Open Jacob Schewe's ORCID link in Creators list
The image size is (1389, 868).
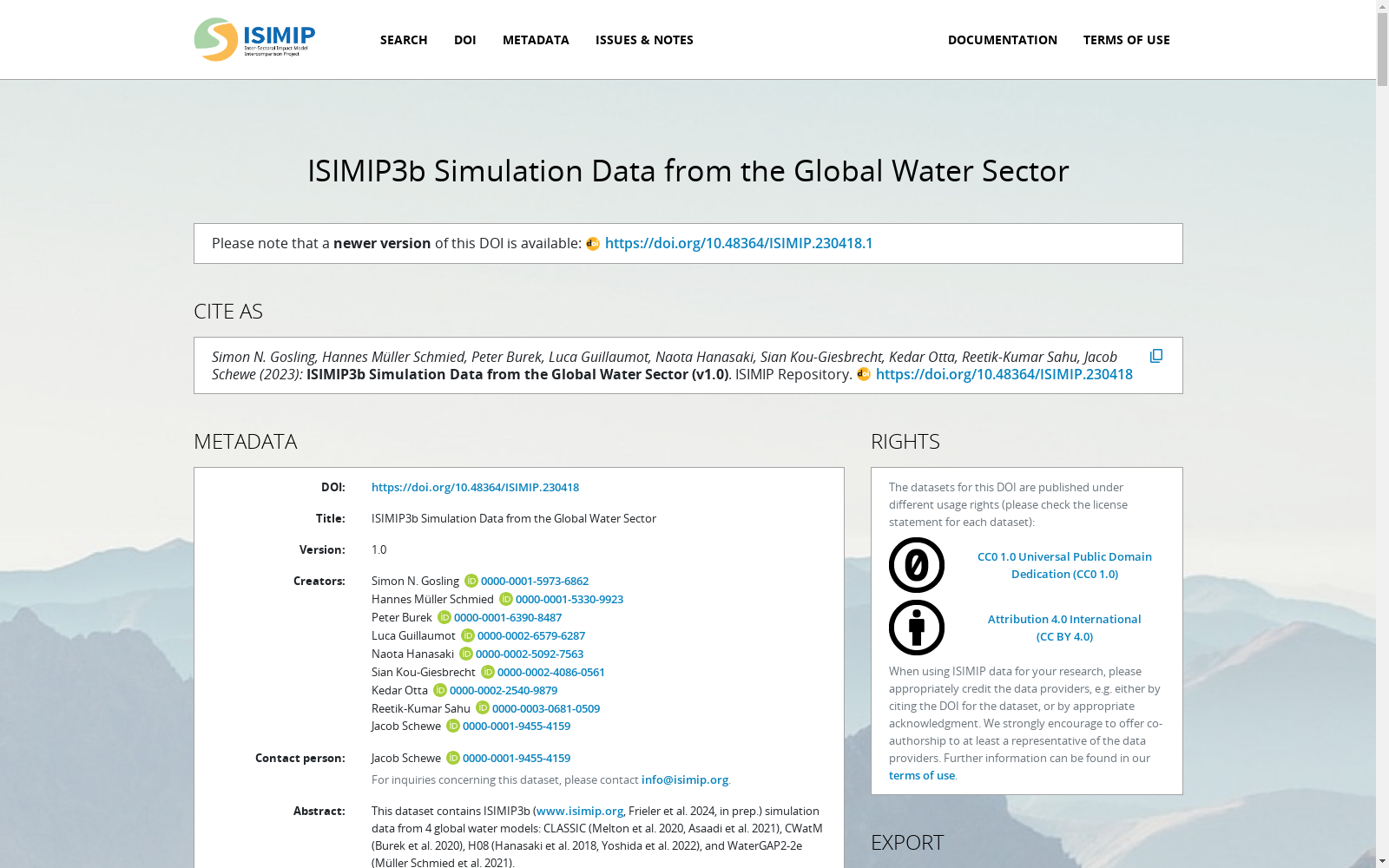(517, 726)
